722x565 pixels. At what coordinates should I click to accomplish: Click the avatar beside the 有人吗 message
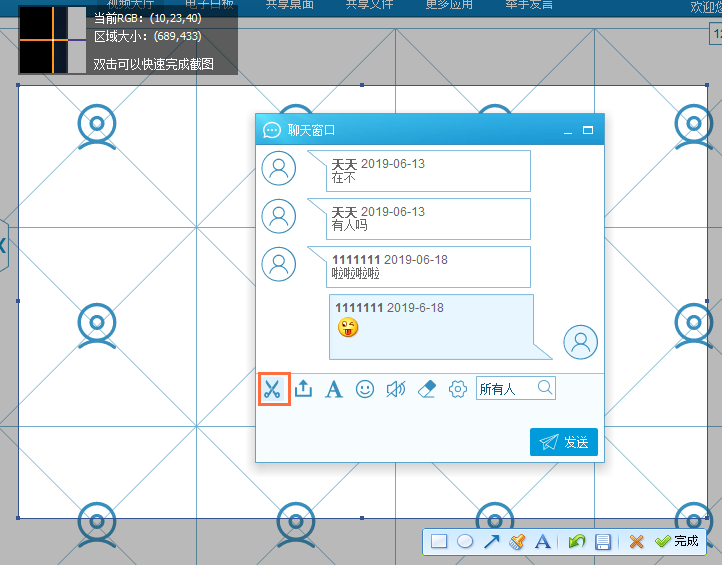click(x=279, y=216)
